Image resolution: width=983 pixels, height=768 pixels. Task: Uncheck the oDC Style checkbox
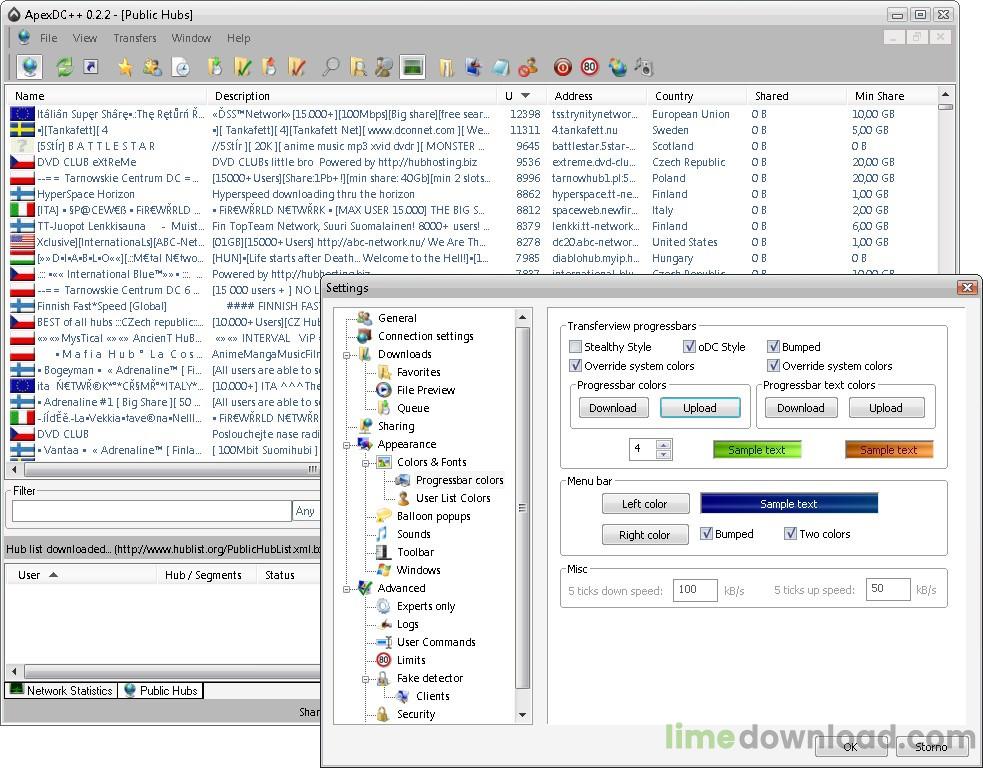click(x=689, y=347)
